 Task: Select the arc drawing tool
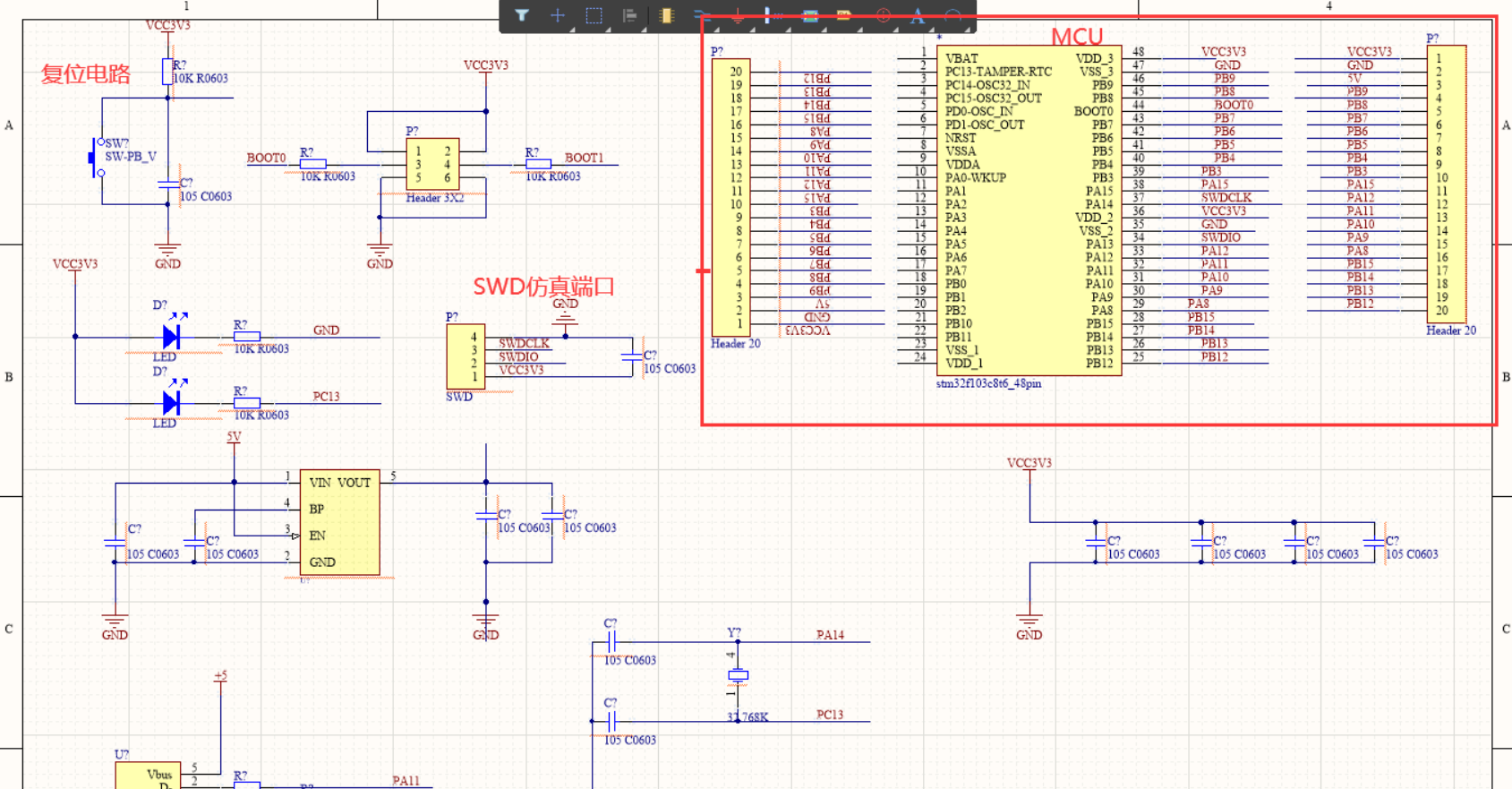[953, 15]
